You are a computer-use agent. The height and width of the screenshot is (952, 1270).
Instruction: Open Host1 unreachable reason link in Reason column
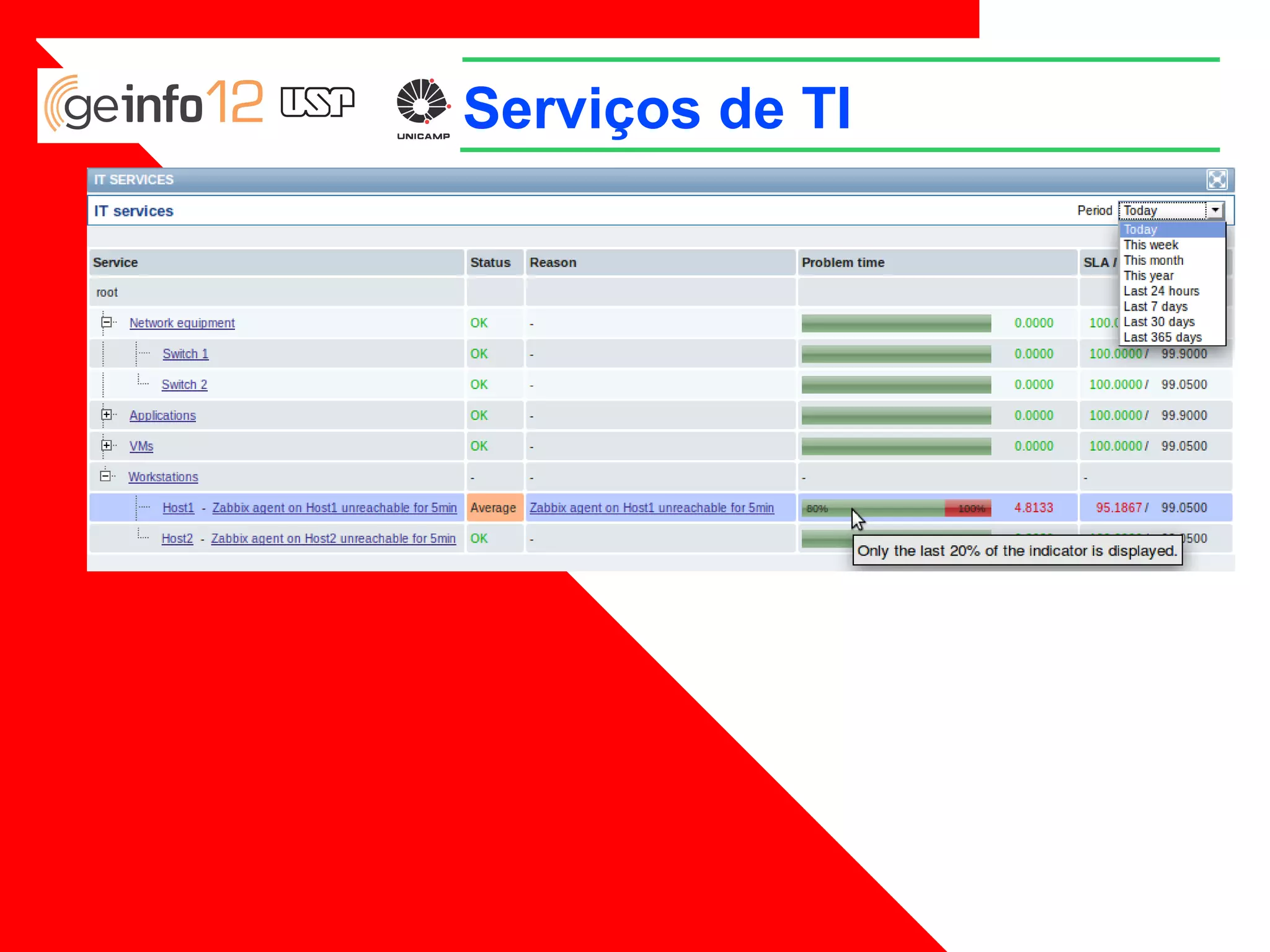pos(651,507)
